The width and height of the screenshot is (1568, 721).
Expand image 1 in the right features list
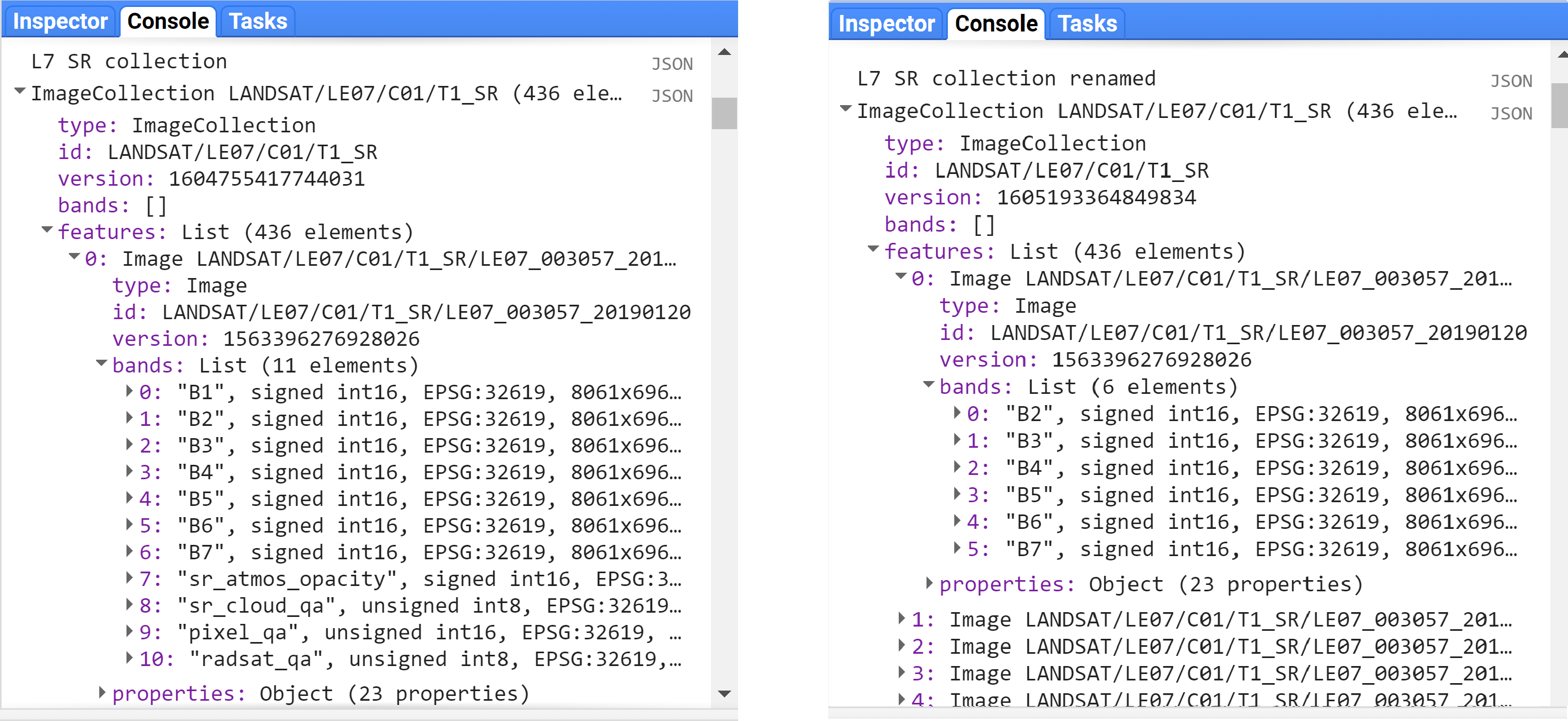(x=902, y=618)
